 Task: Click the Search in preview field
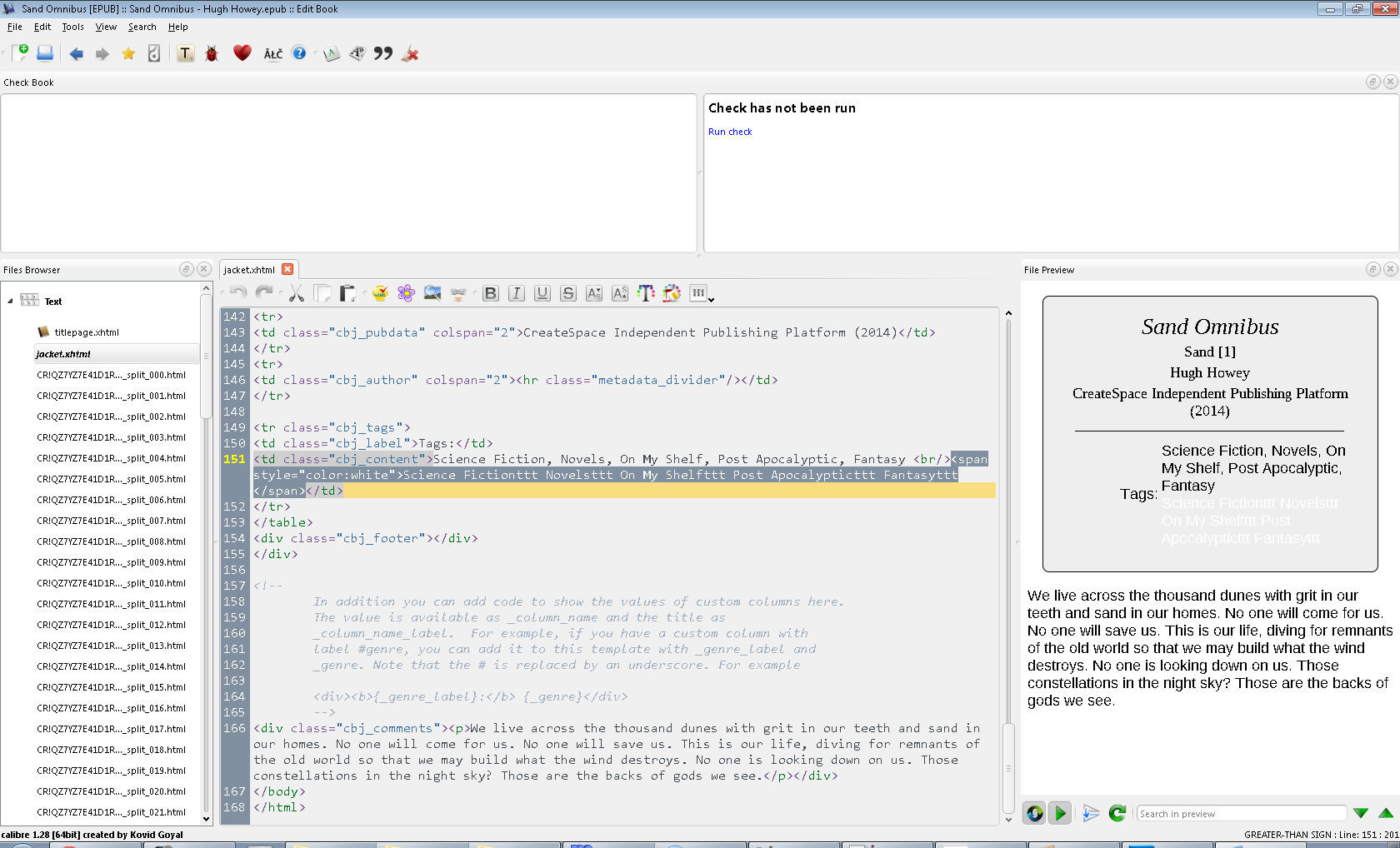[1240, 814]
